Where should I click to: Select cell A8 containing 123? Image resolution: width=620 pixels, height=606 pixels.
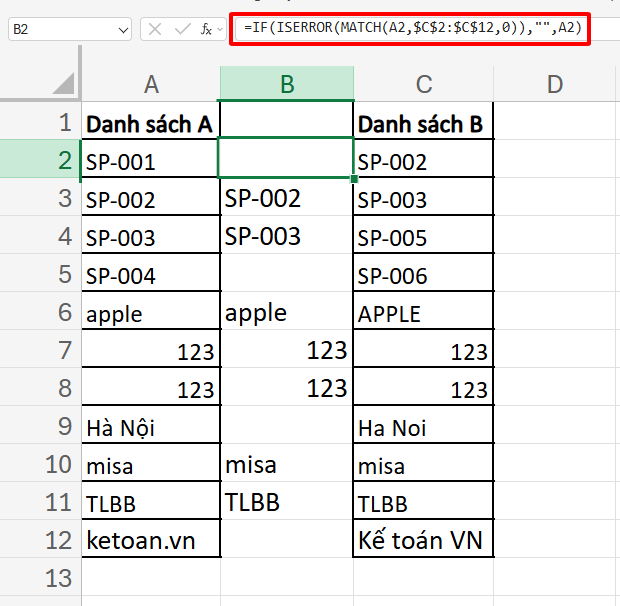[151, 387]
